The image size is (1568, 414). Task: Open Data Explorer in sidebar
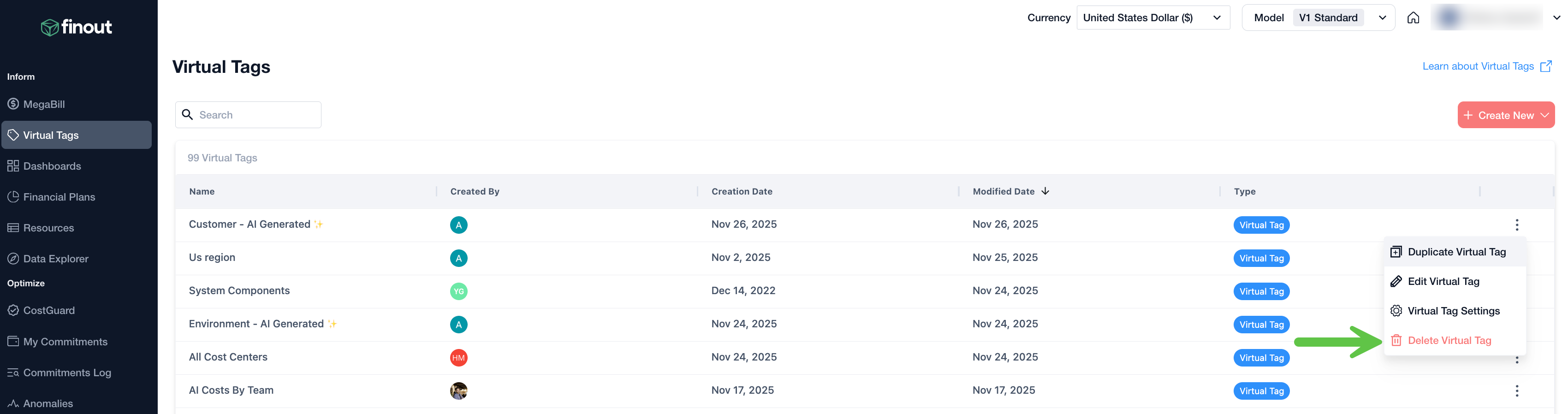pyautogui.click(x=55, y=259)
